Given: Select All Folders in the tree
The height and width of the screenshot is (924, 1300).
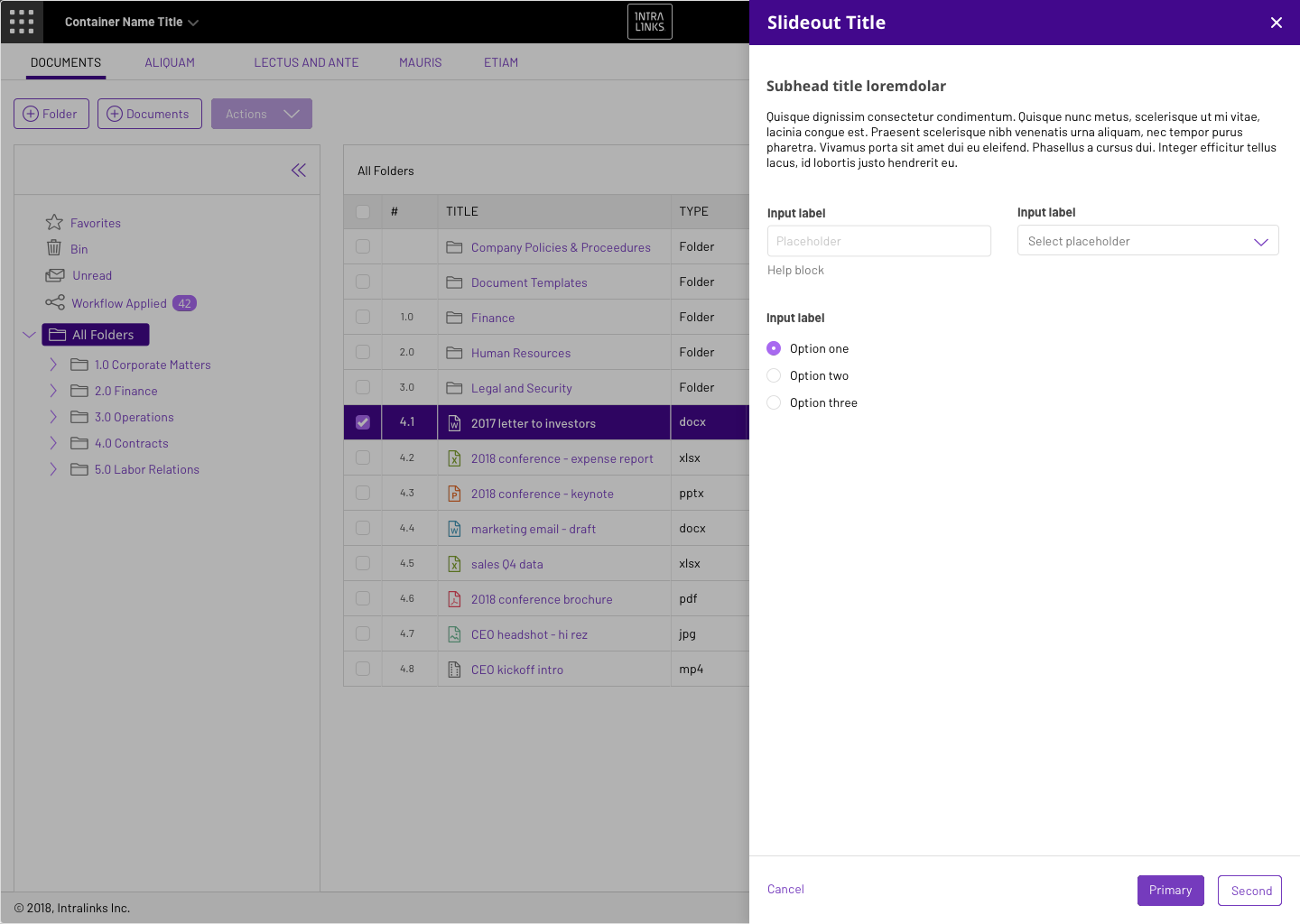Looking at the screenshot, I should pos(96,335).
